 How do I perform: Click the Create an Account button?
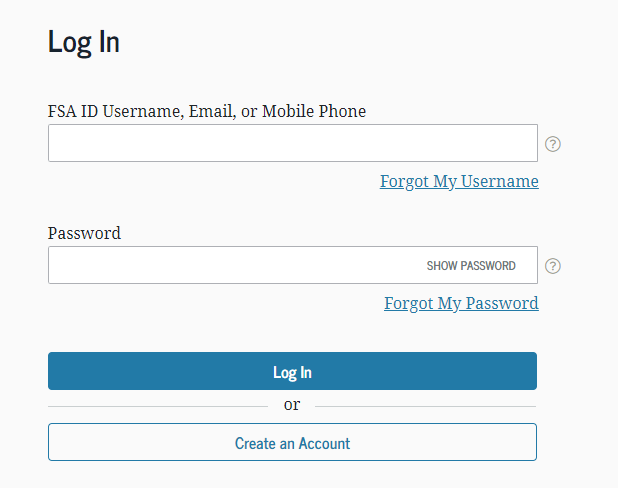pos(292,442)
